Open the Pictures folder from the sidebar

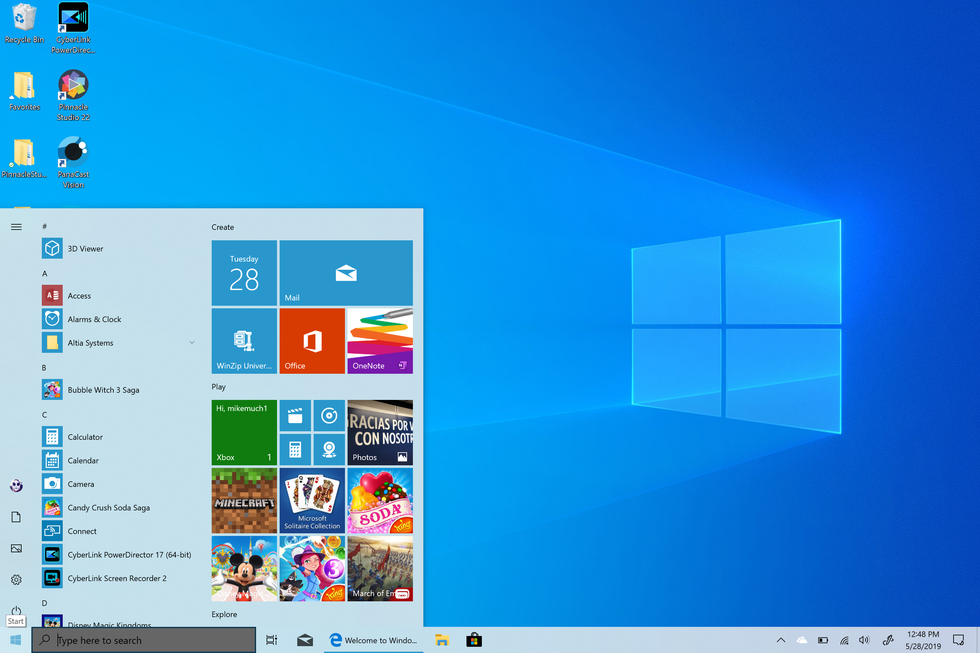(x=15, y=548)
